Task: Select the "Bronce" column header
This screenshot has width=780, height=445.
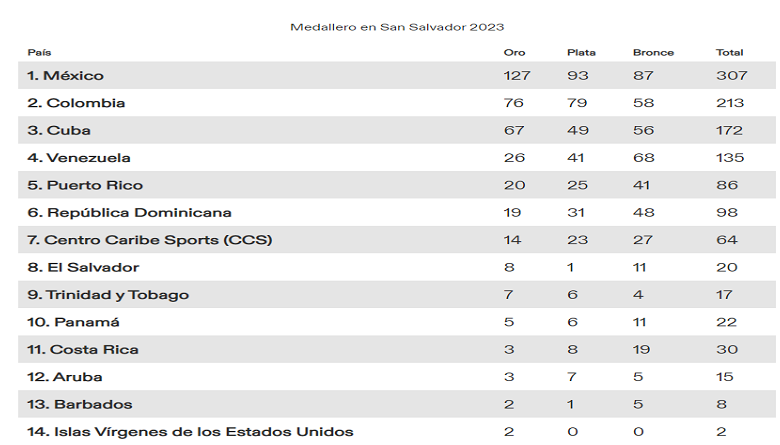Action: click(x=653, y=52)
